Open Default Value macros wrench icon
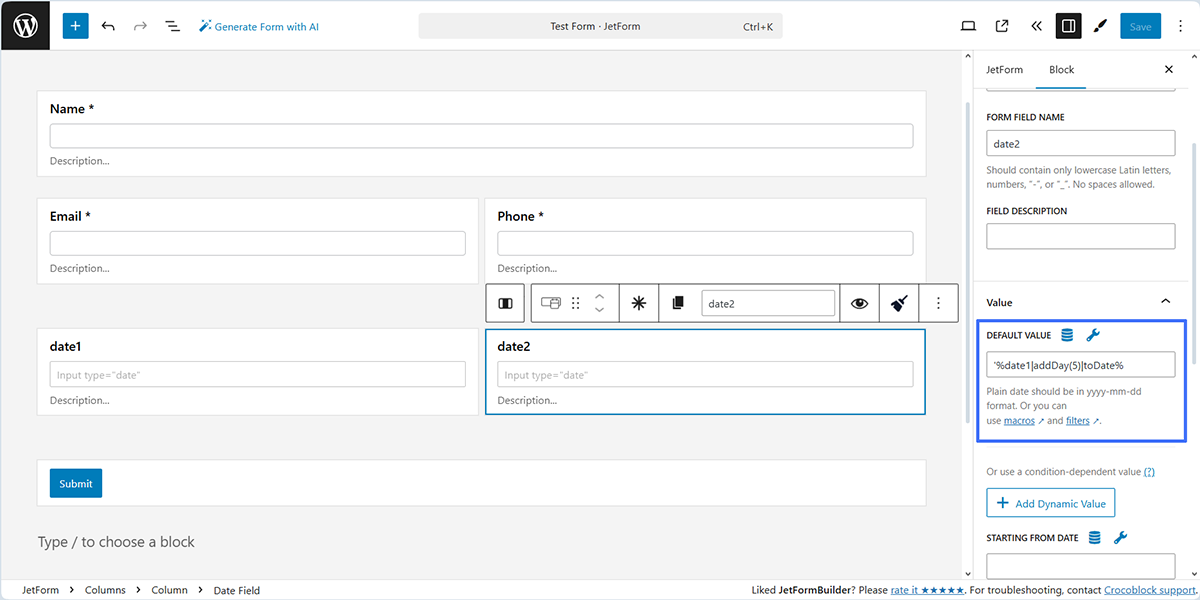 point(1093,335)
